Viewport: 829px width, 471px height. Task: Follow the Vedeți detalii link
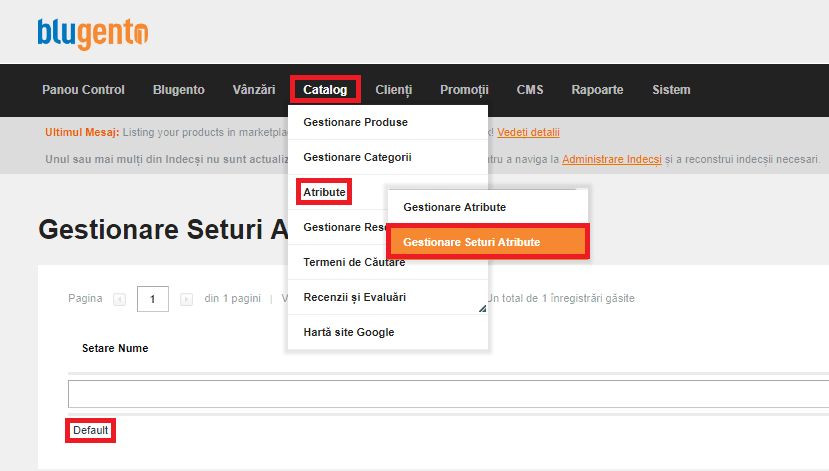pyautogui.click(x=528, y=132)
